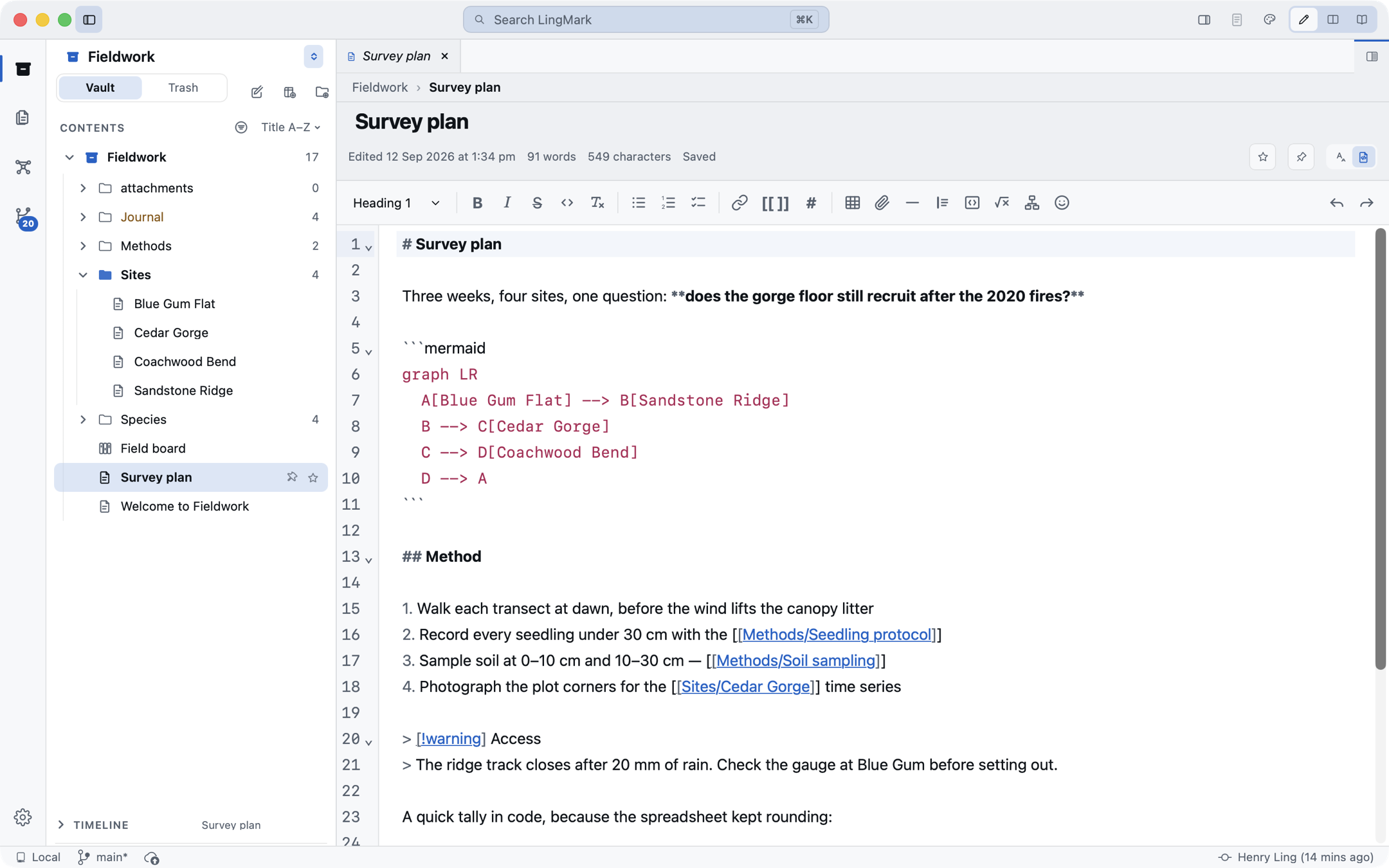Open the graph view in the left rail
This screenshot has width=1389, height=868.
[23, 167]
